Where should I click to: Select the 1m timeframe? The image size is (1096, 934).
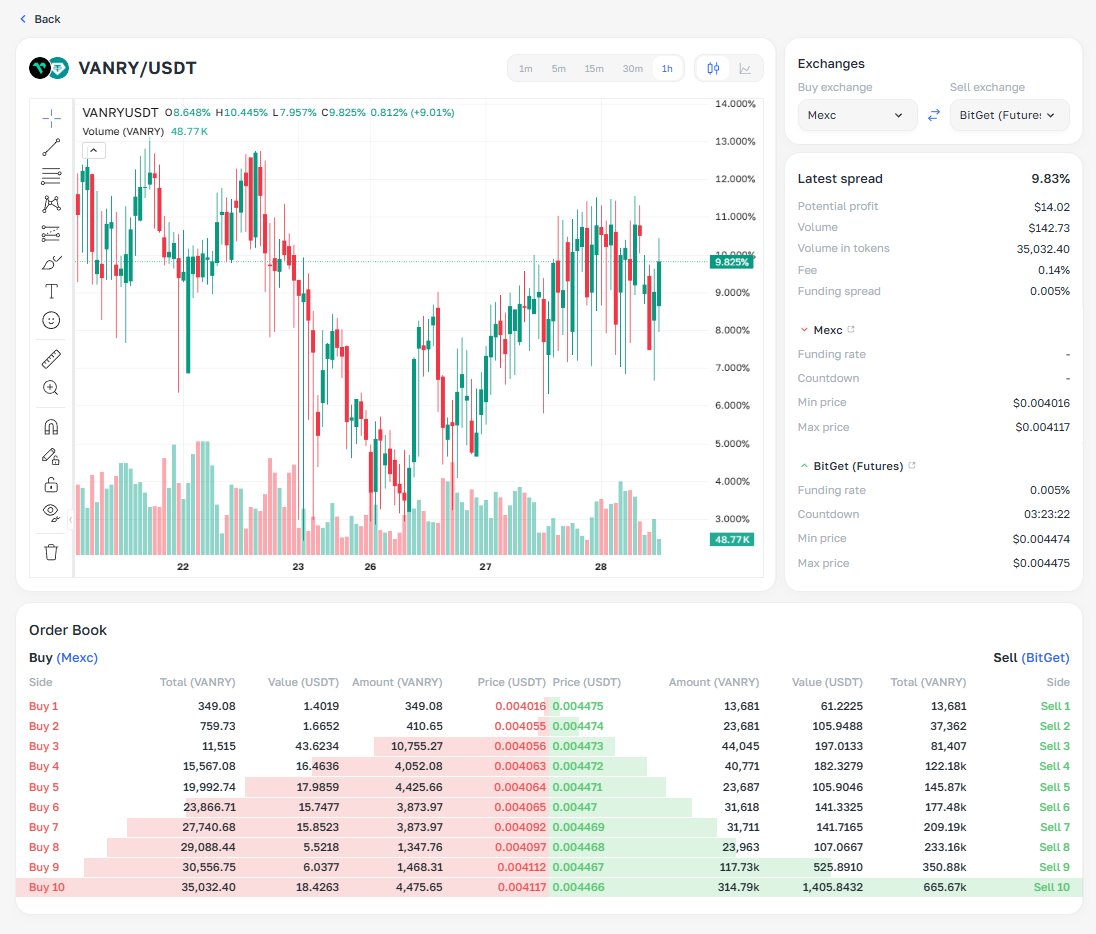point(526,69)
